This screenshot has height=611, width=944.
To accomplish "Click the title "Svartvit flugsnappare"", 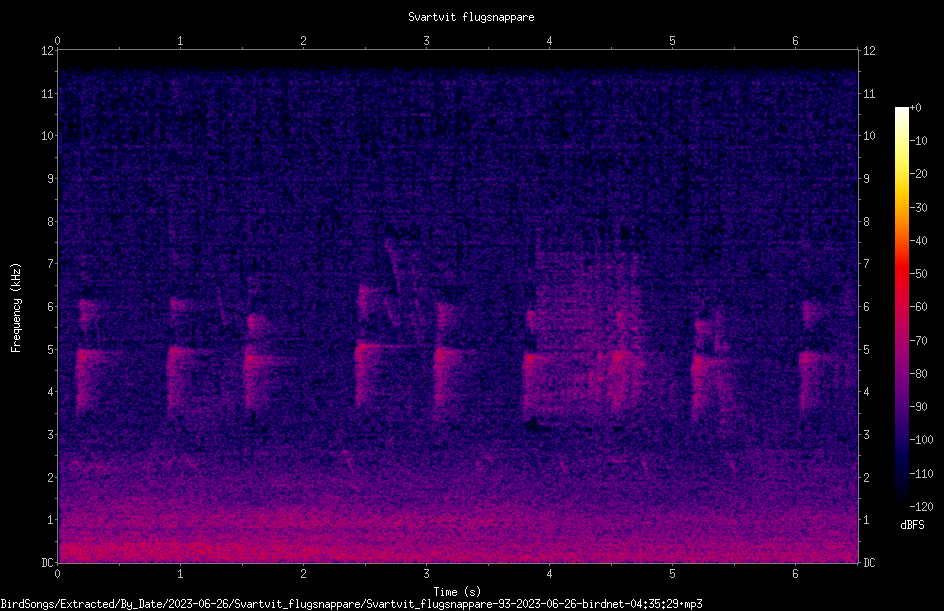I will tap(471, 17).
